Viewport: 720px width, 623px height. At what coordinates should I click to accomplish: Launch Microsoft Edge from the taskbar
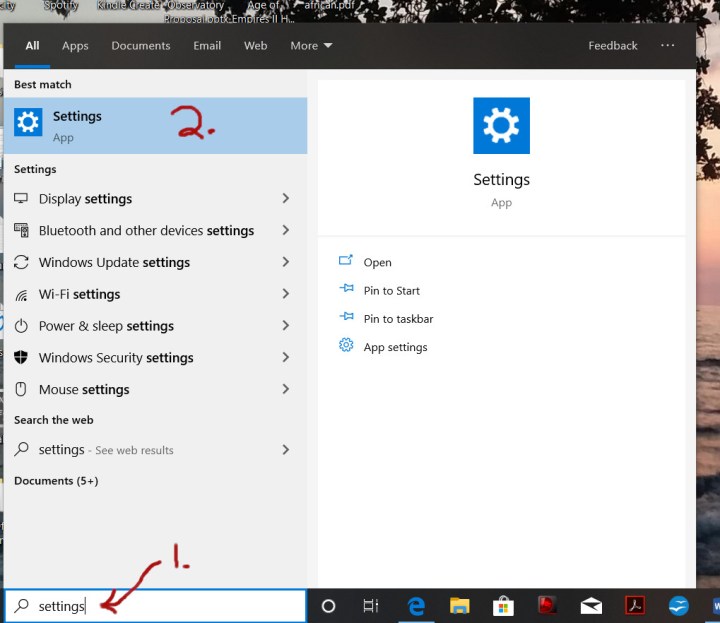[416, 606]
